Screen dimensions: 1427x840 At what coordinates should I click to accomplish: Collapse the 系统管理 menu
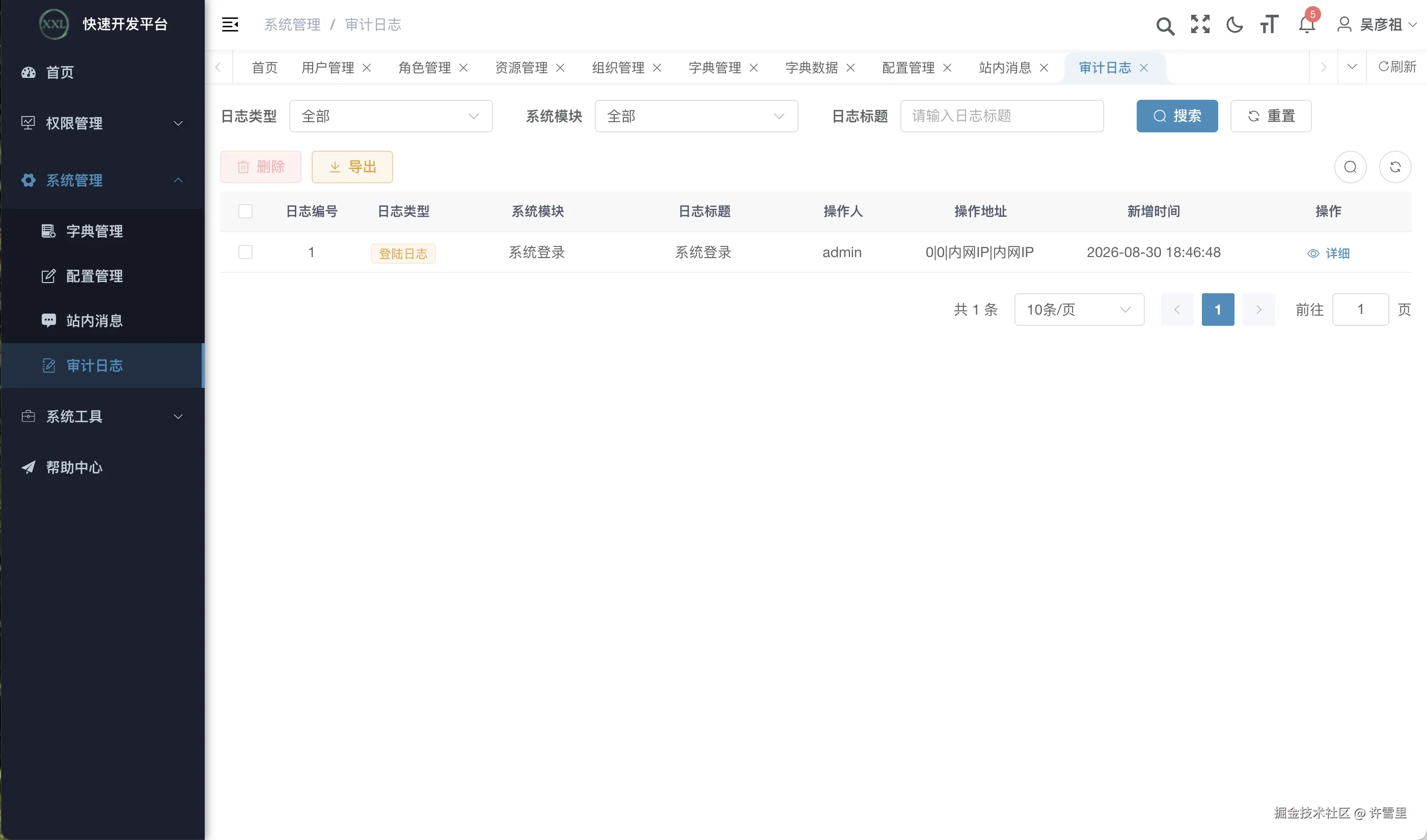[x=102, y=181]
